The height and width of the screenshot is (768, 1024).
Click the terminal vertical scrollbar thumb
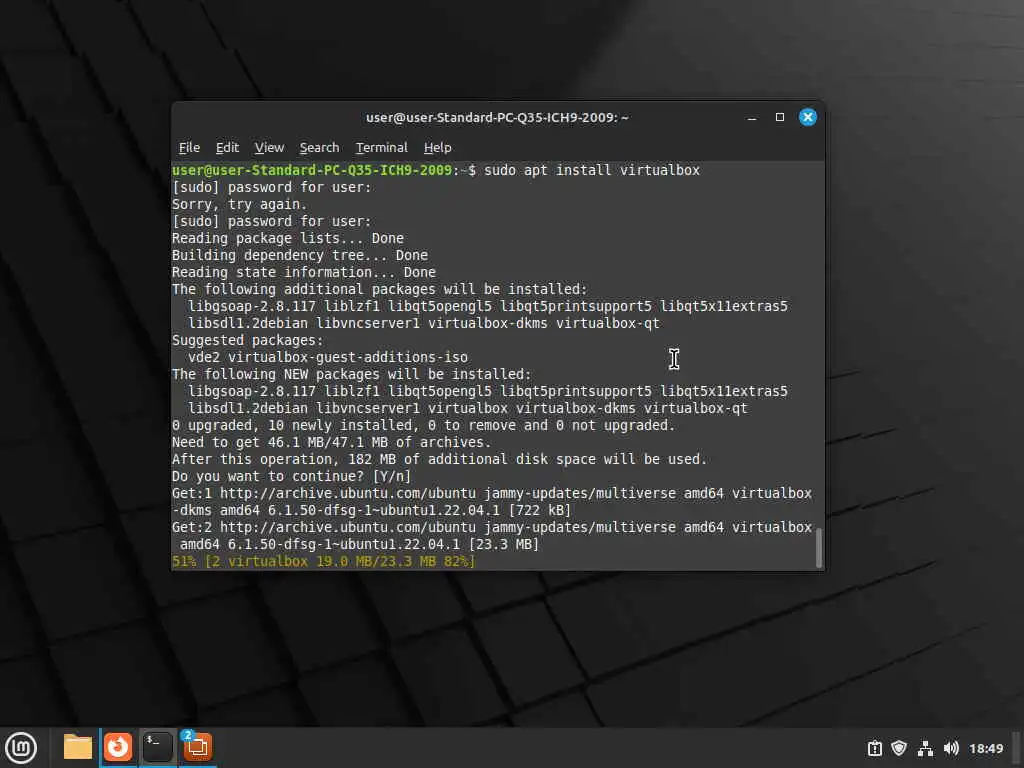point(819,547)
